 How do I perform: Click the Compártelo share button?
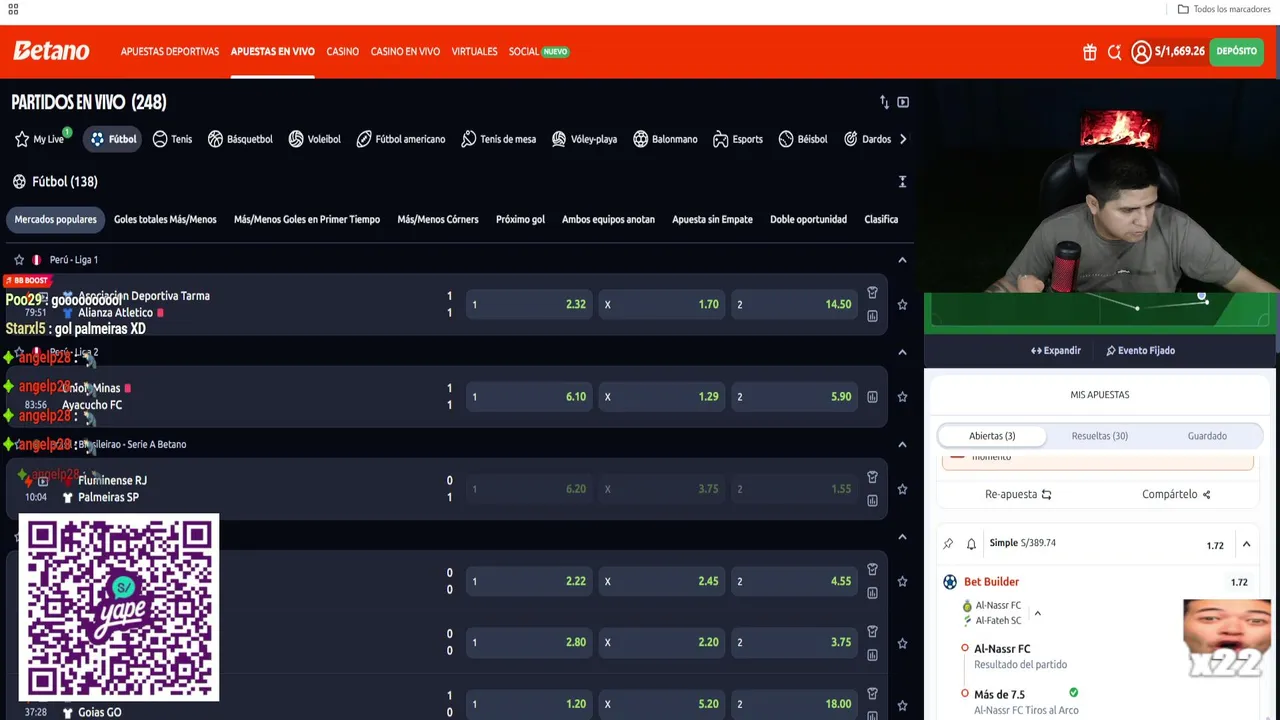1176,494
